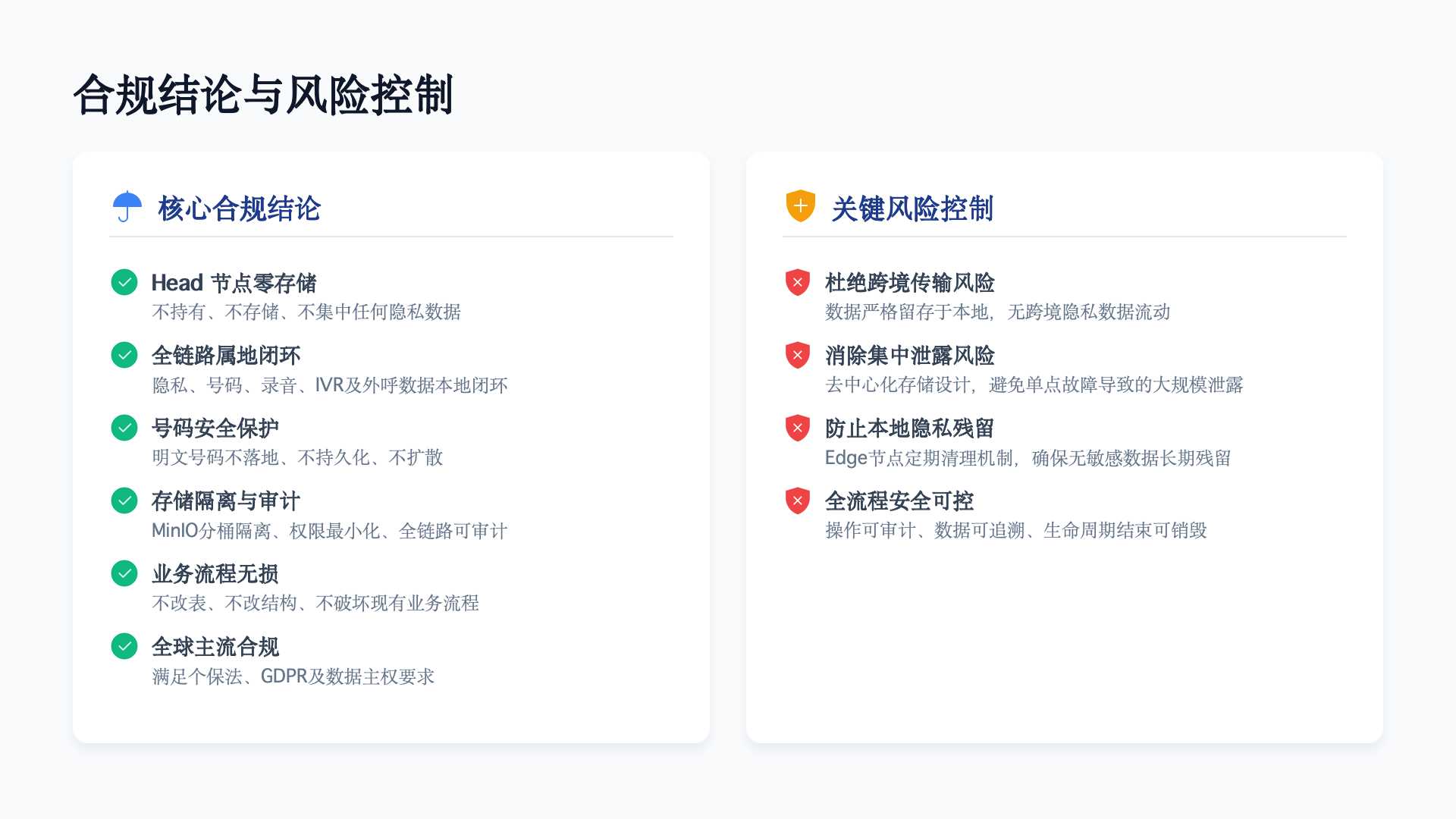The image size is (1456, 819).
Task: Click the heading 存储隔离与审计
Action: pyautogui.click(x=226, y=501)
